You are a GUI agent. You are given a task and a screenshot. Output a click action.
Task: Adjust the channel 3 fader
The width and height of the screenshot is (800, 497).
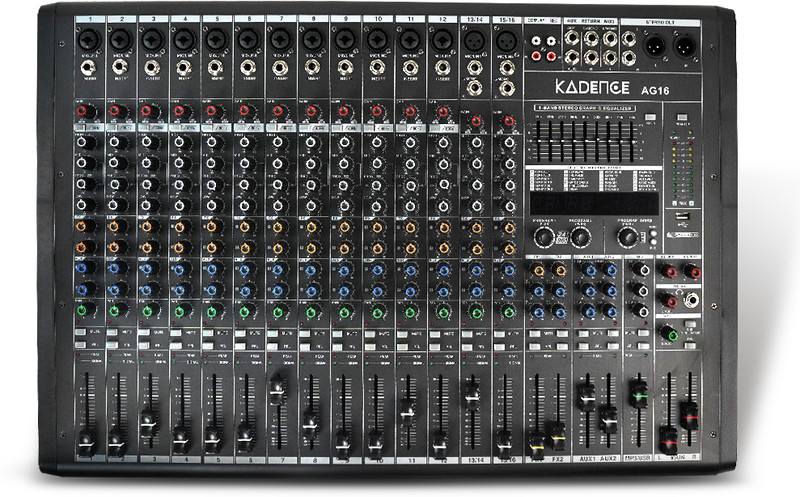click(x=149, y=423)
